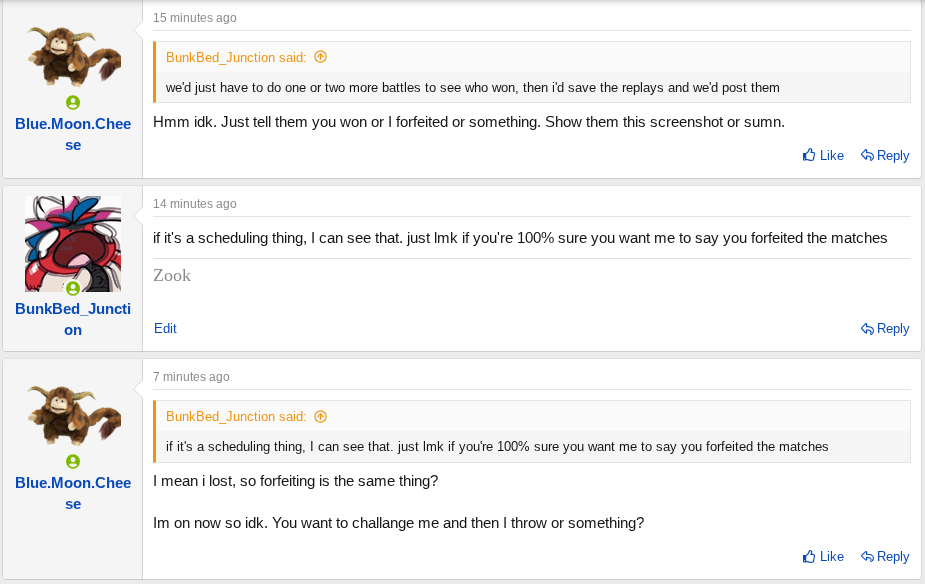Click the green online status icon on the bottom post
The height and width of the screenshot is (584, 925).
[x=73, y=461]
